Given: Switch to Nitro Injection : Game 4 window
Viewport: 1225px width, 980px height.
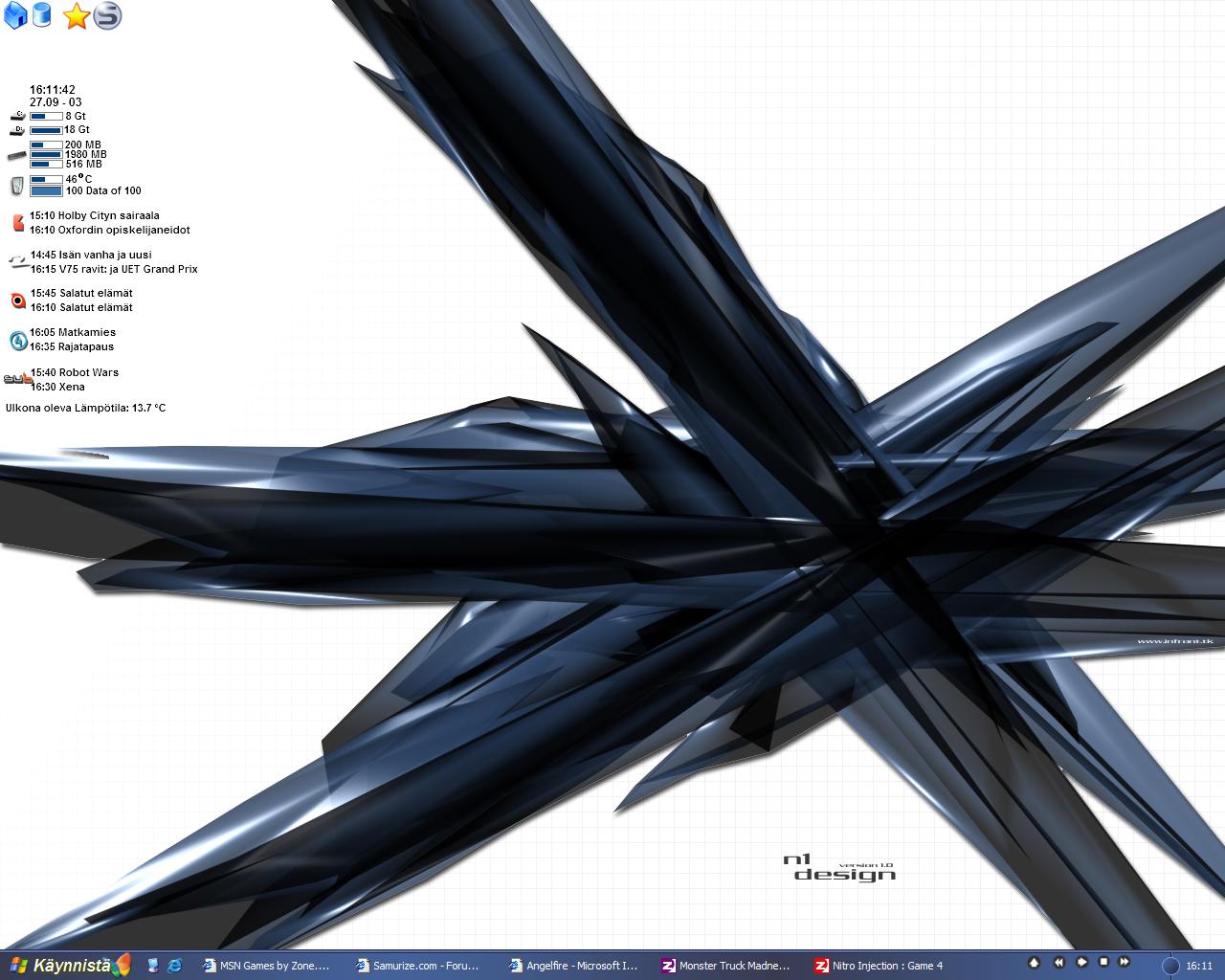Looking at the screenshot, I should coord(880,966).
